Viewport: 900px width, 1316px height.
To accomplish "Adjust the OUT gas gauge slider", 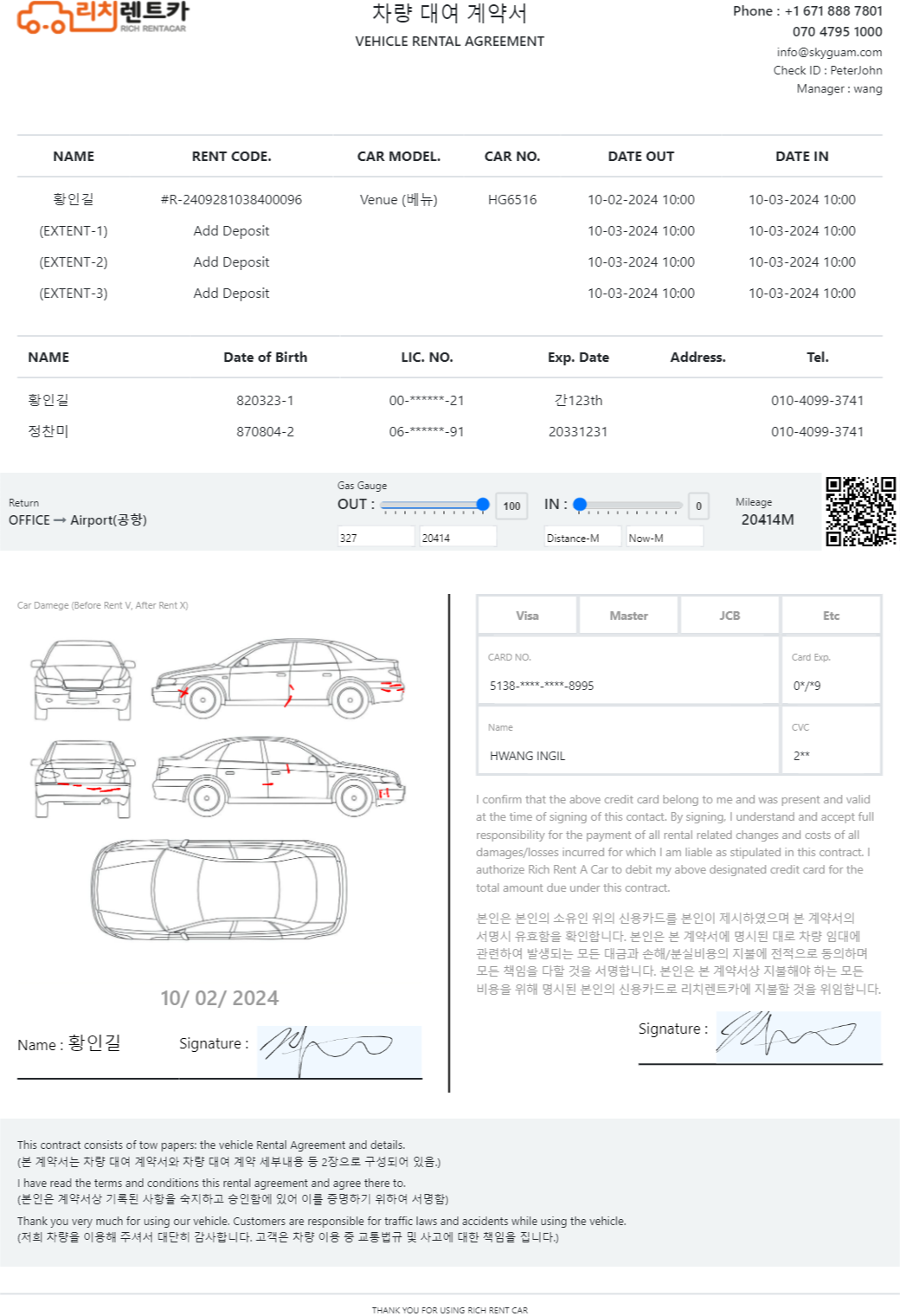I will tap(434, 505).
